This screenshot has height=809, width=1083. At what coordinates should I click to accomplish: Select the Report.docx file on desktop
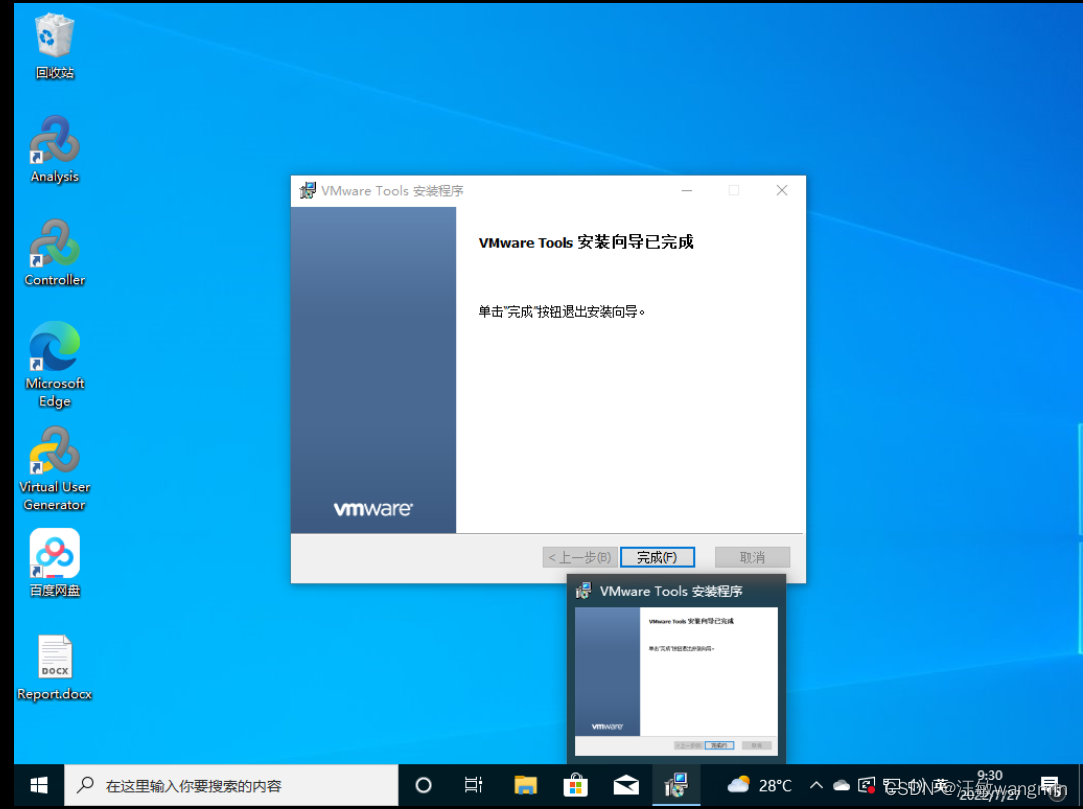tap(55, 667)
